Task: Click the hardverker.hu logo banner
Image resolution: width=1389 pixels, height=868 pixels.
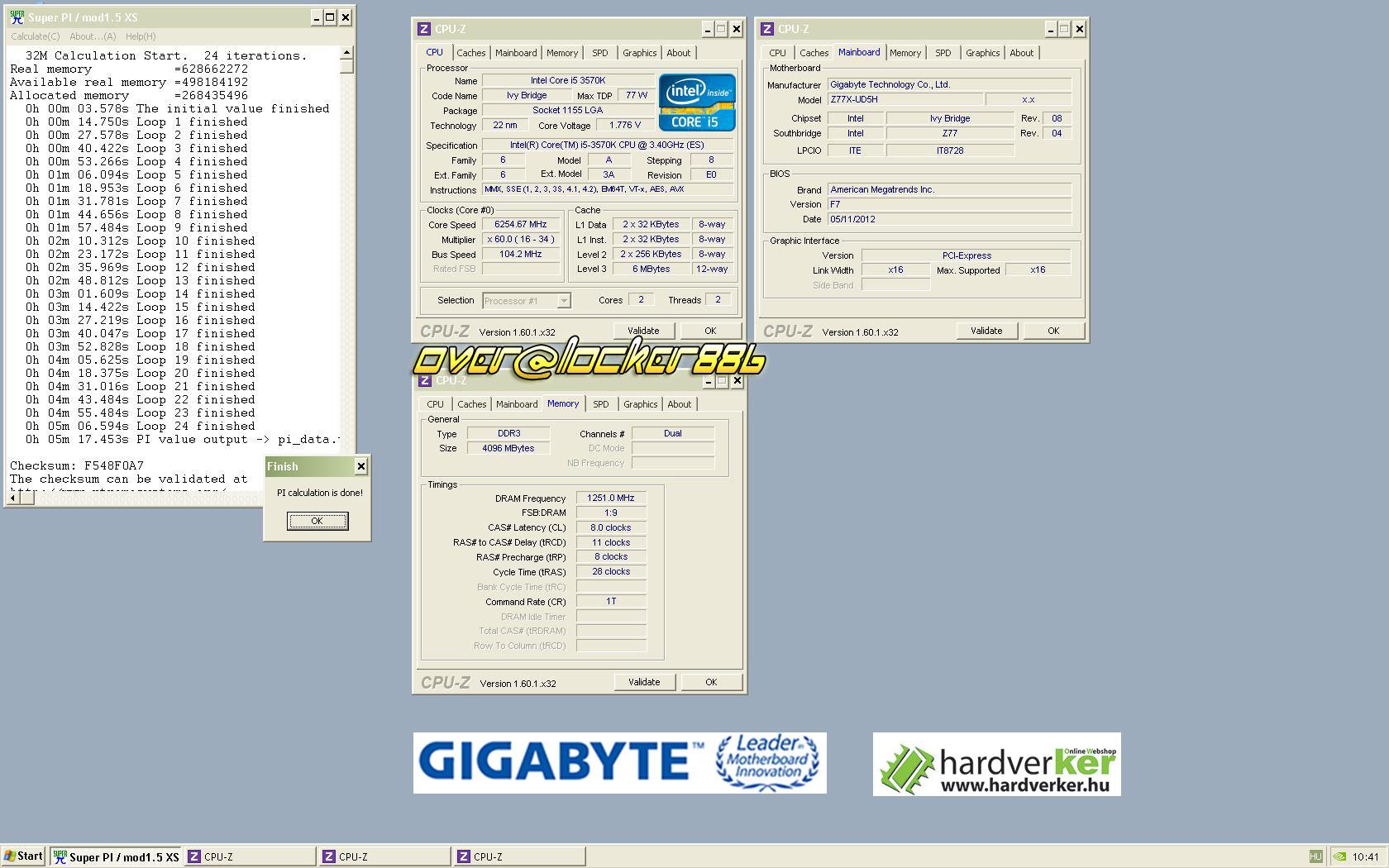Action: (997, 765)
